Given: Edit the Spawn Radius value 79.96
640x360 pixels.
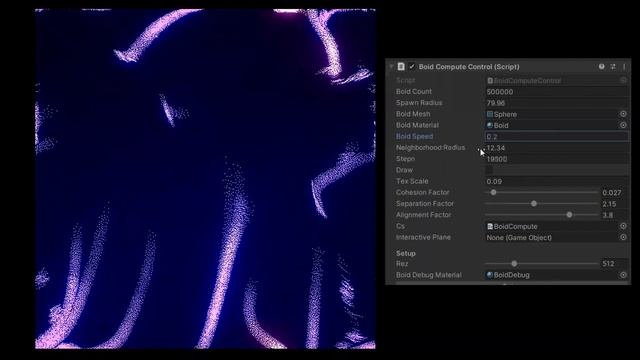Looking at the screenshot, I should pyautogui.click(x=556, y=103).
